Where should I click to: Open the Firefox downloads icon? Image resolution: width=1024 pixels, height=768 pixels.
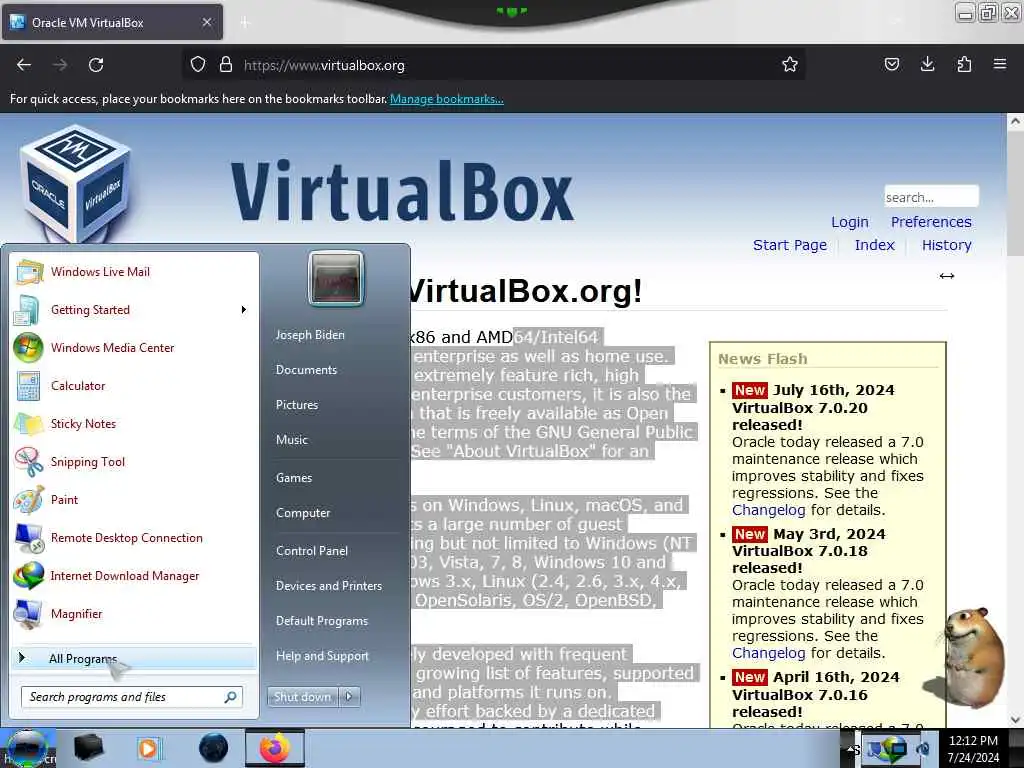click(927, 64)
